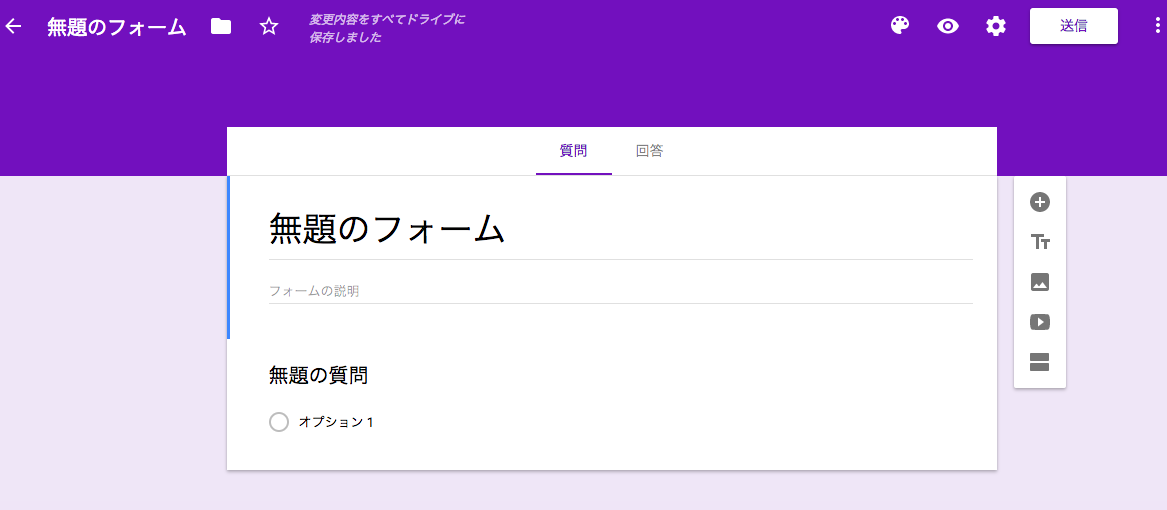Viewport: 1167px width, 510px height.
Task: Rename the form title in the header bar
Action: [x=116, y=27]
